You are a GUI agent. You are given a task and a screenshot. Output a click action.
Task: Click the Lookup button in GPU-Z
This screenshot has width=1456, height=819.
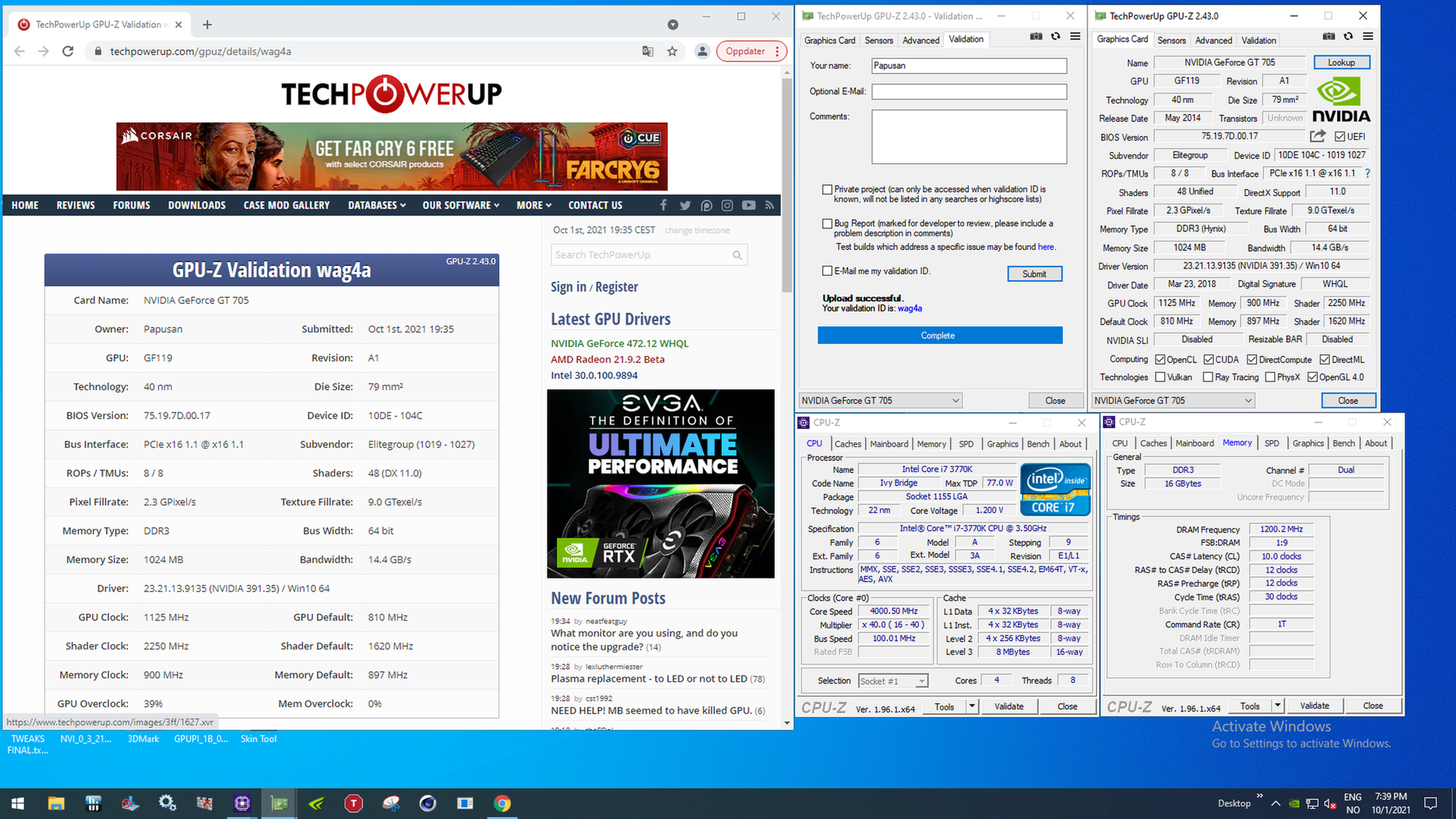point(1341,62)
